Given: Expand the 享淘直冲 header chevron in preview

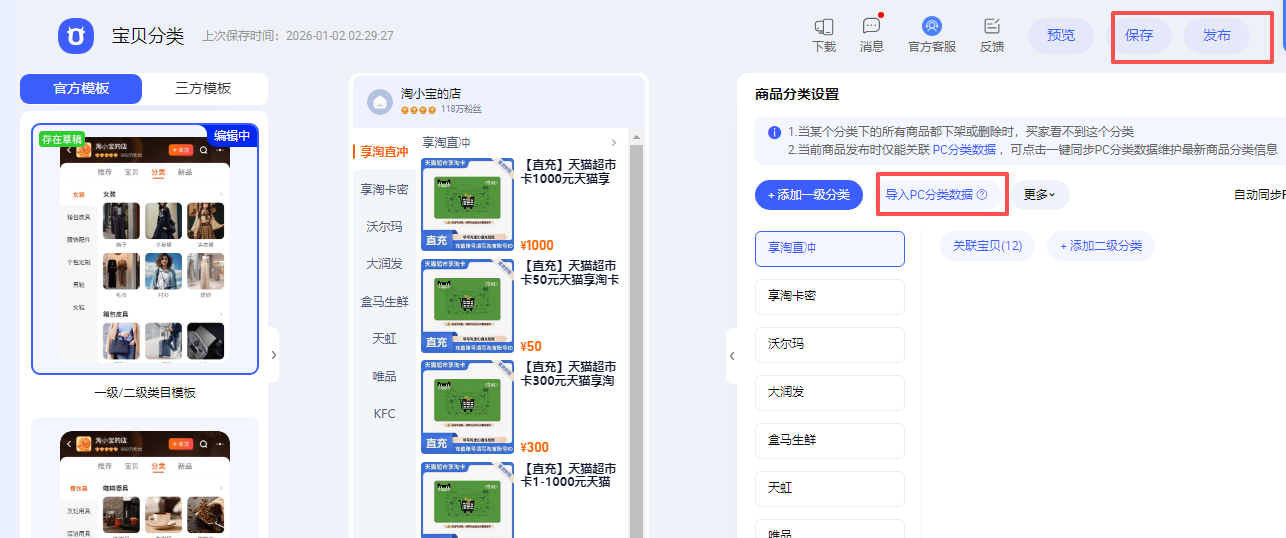Looking at the screenshot, I should pyautogui.click(x=613, y=143).
